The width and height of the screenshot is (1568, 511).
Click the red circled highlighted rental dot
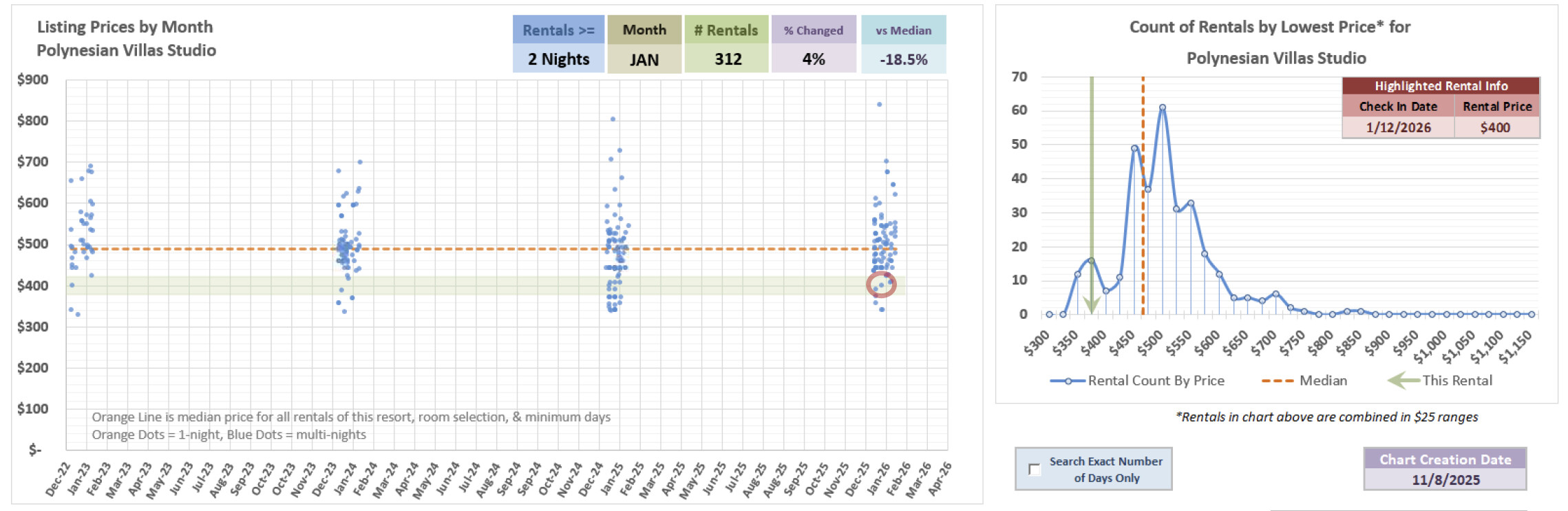coord(881,284)
